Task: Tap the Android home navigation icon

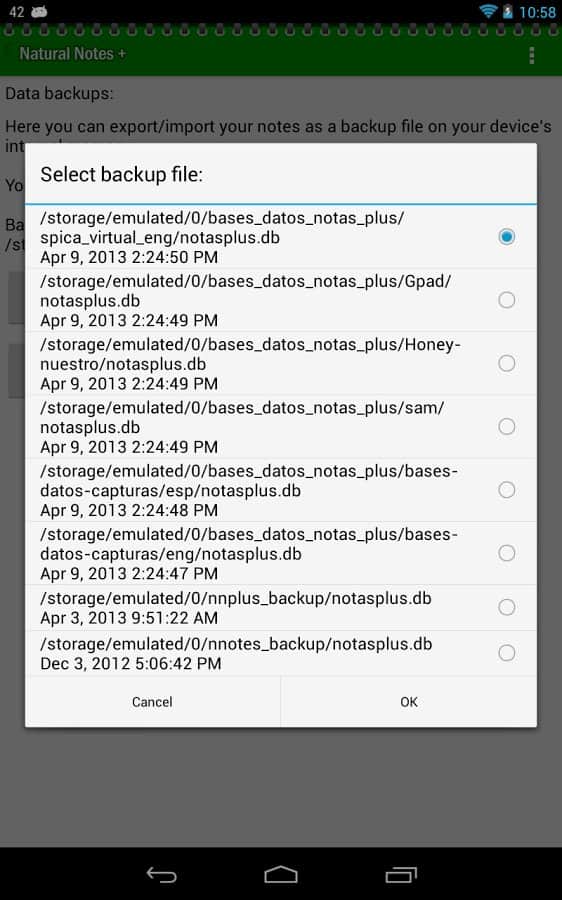Action: (281, 874)
